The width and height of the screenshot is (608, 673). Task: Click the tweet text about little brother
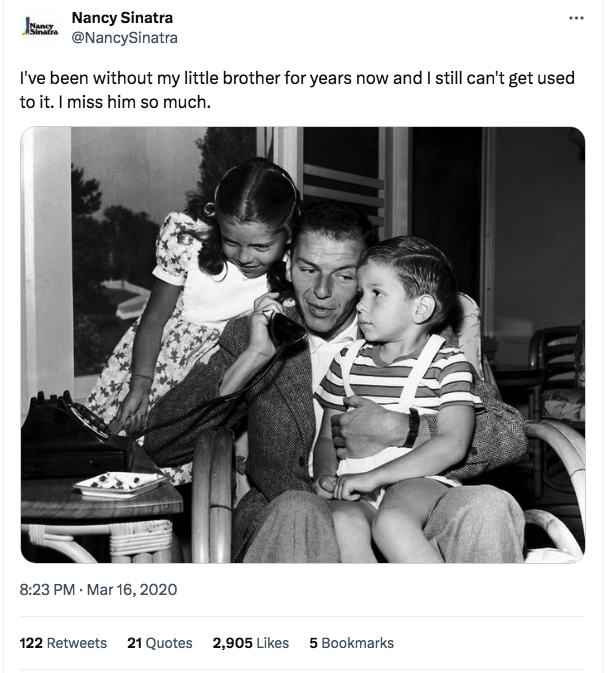point(297,90)
